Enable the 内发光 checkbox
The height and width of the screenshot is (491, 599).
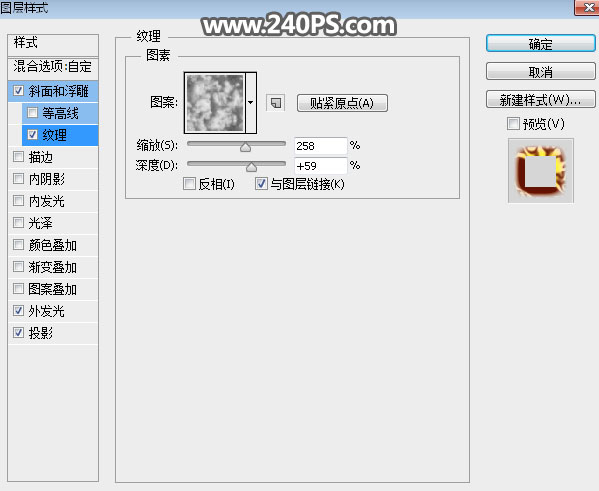[x=18, y=201]
